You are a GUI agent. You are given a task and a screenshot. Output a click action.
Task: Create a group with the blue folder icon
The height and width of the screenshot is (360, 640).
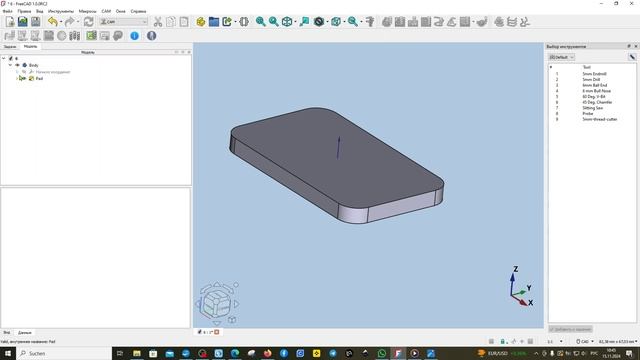point(213,22)
